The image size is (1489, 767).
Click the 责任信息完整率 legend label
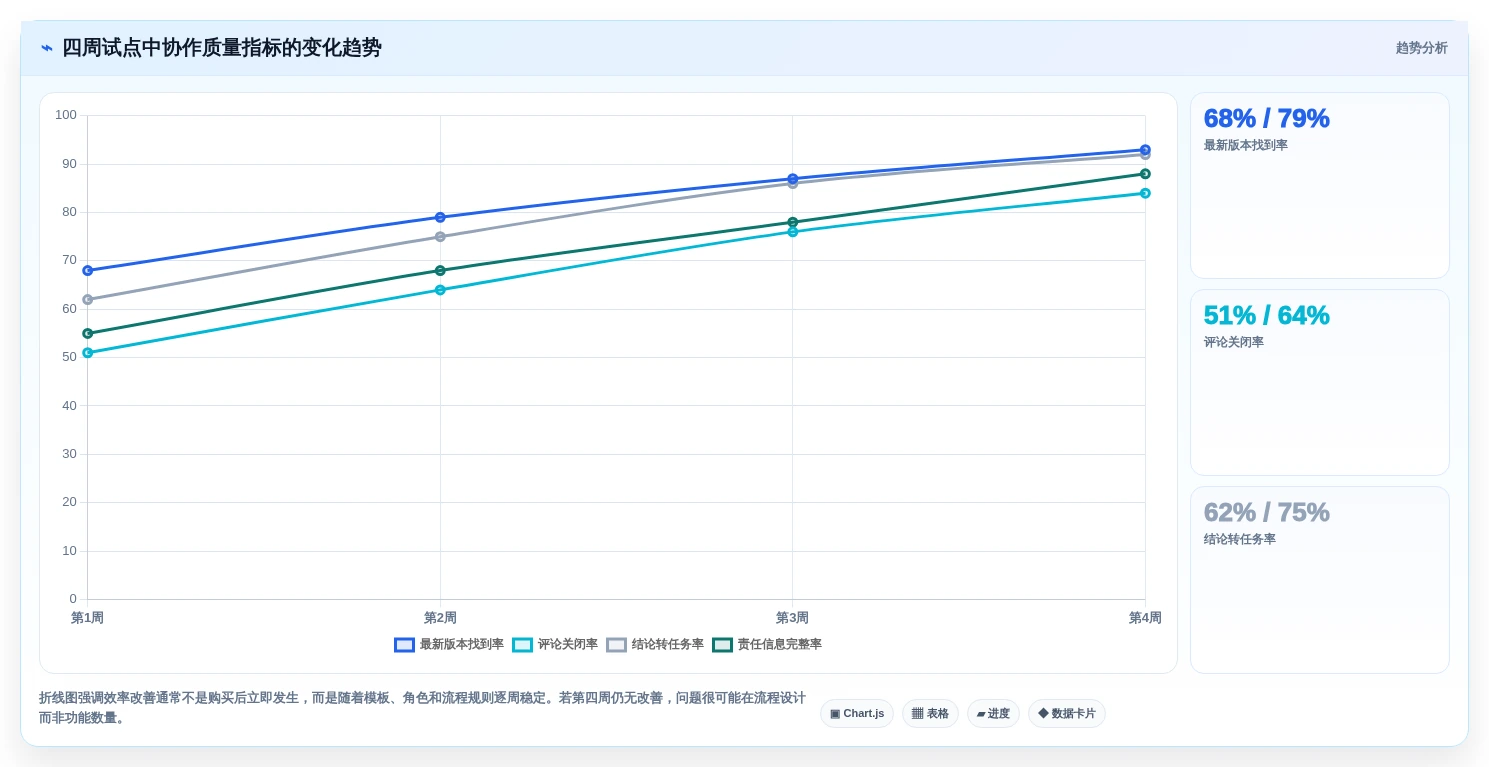click(x=780, y=645)
